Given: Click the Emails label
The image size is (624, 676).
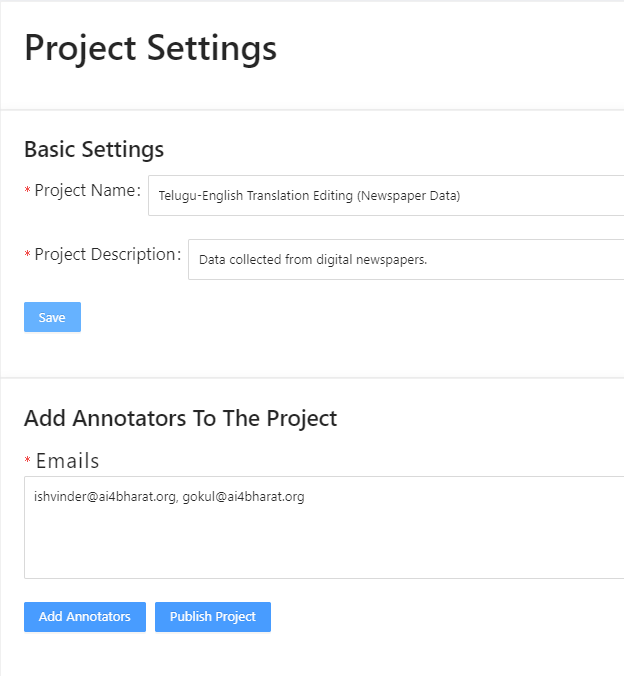Looking at the screenshot, I should pyautogui.click(x=68, y=461).
